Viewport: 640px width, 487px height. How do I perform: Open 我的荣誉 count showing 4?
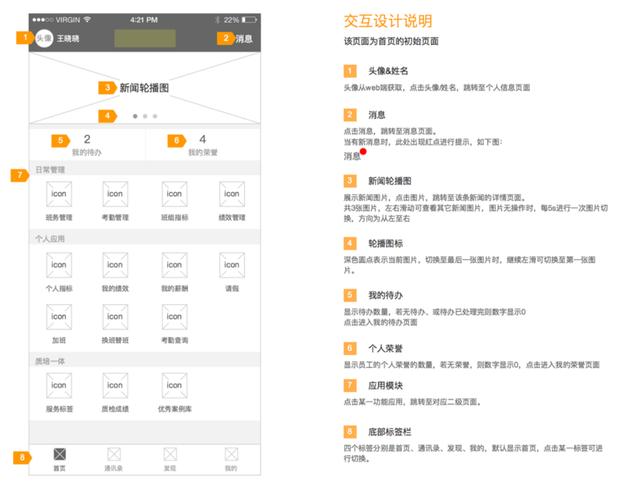pos(203,145)
